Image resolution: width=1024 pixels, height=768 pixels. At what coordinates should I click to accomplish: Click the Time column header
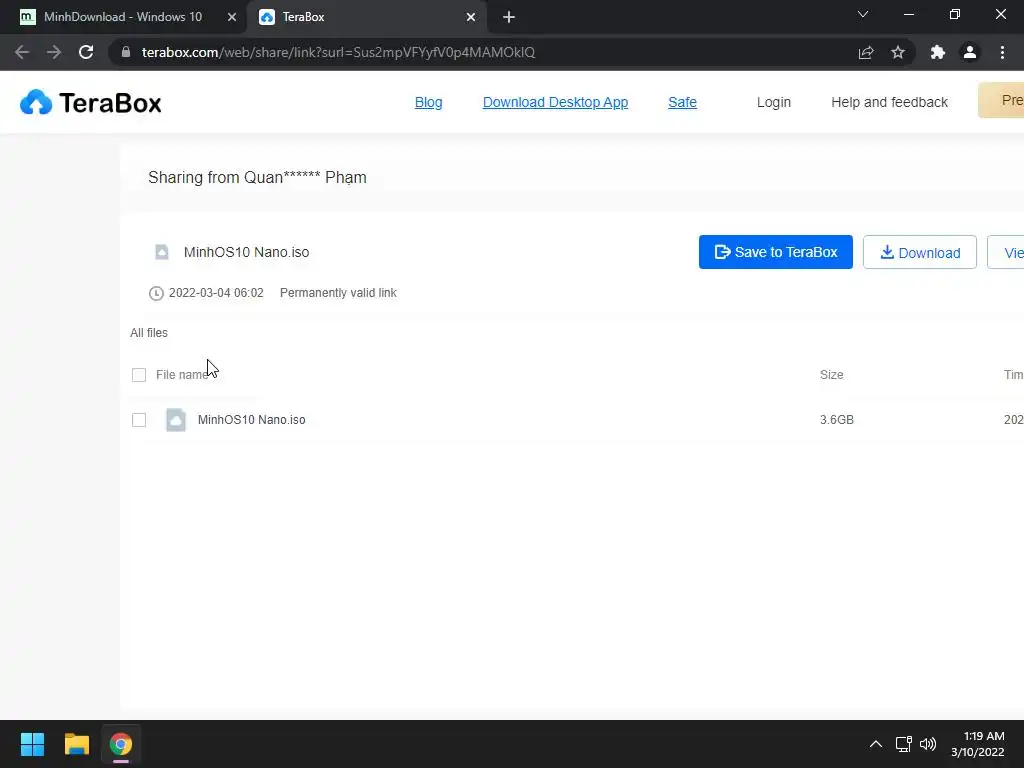tap(1014, 375)
